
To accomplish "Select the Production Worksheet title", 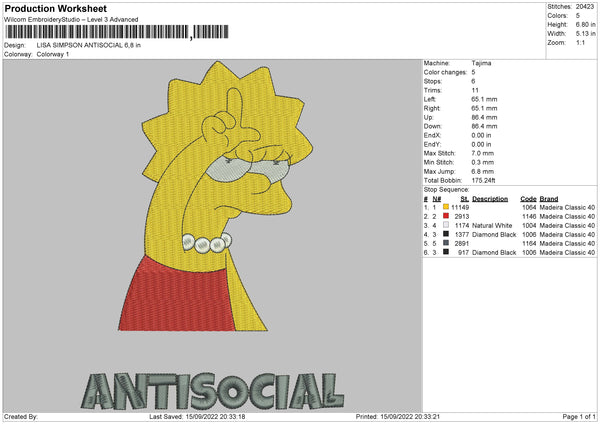I will point(55,8).
